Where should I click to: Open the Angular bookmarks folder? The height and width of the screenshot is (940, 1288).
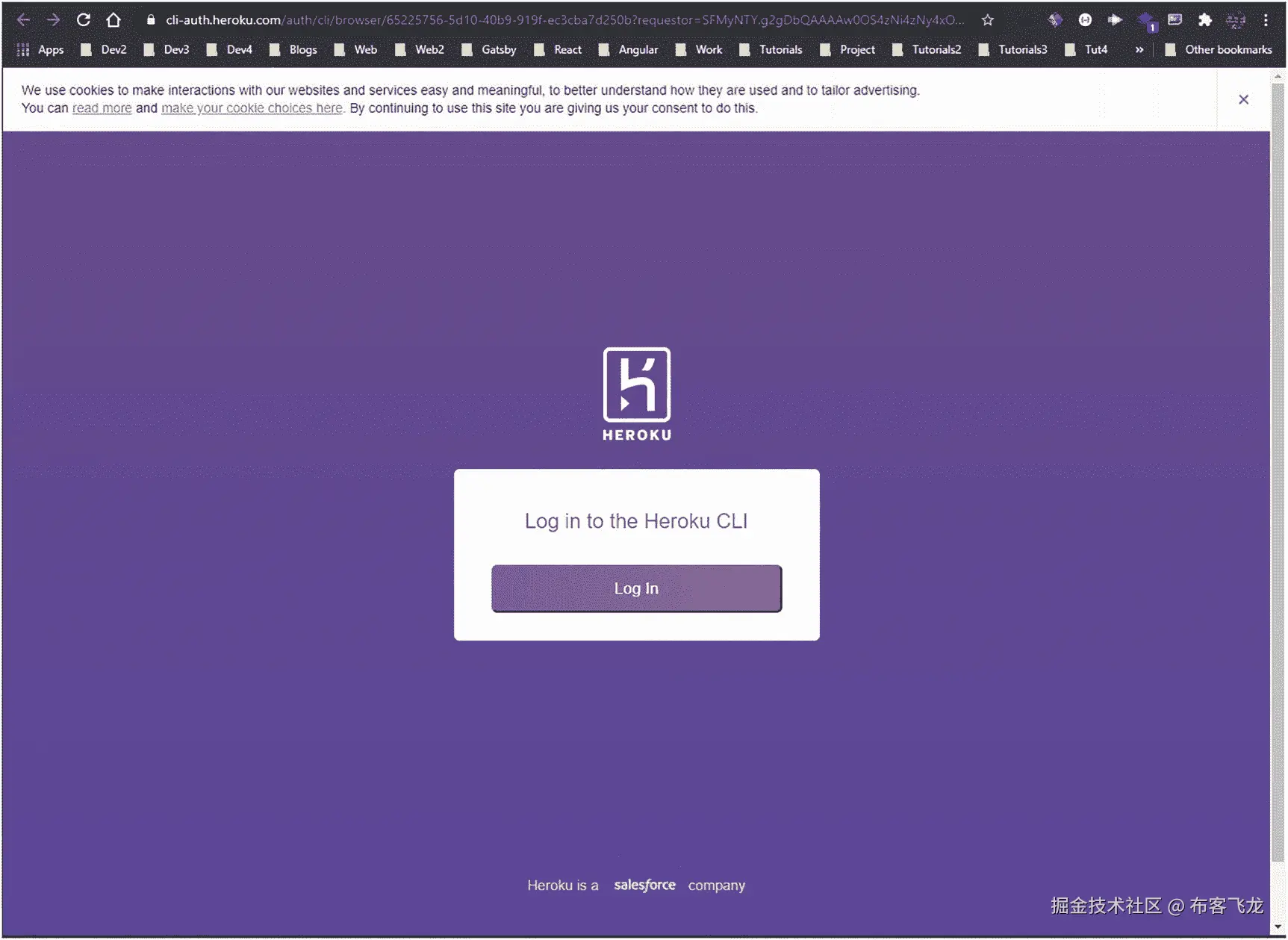(628, 50)
